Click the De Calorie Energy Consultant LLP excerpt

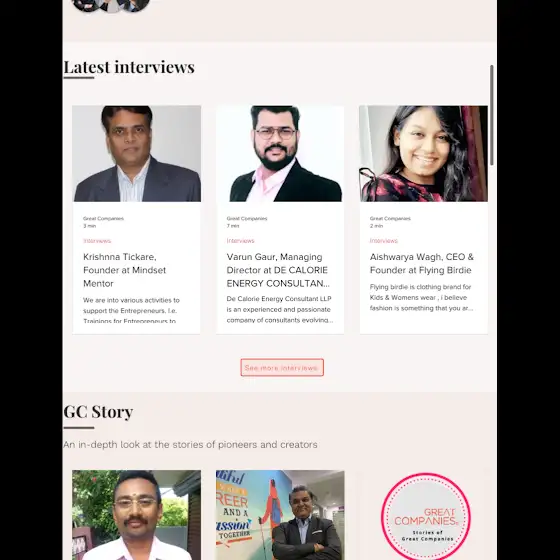pos(280,309)
